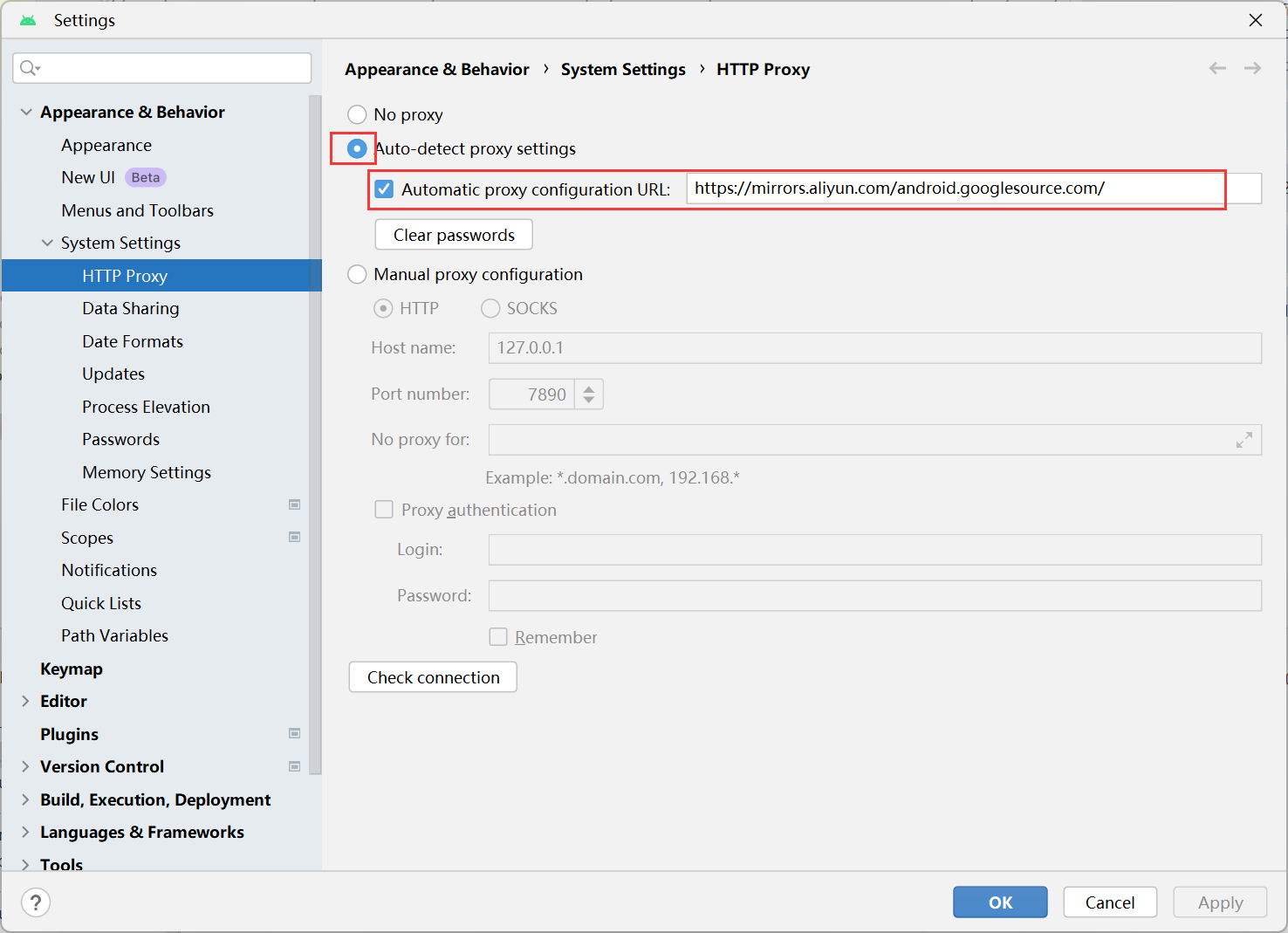
Task: Open help with the question mark icon
Action: click(x=36, y=902)
